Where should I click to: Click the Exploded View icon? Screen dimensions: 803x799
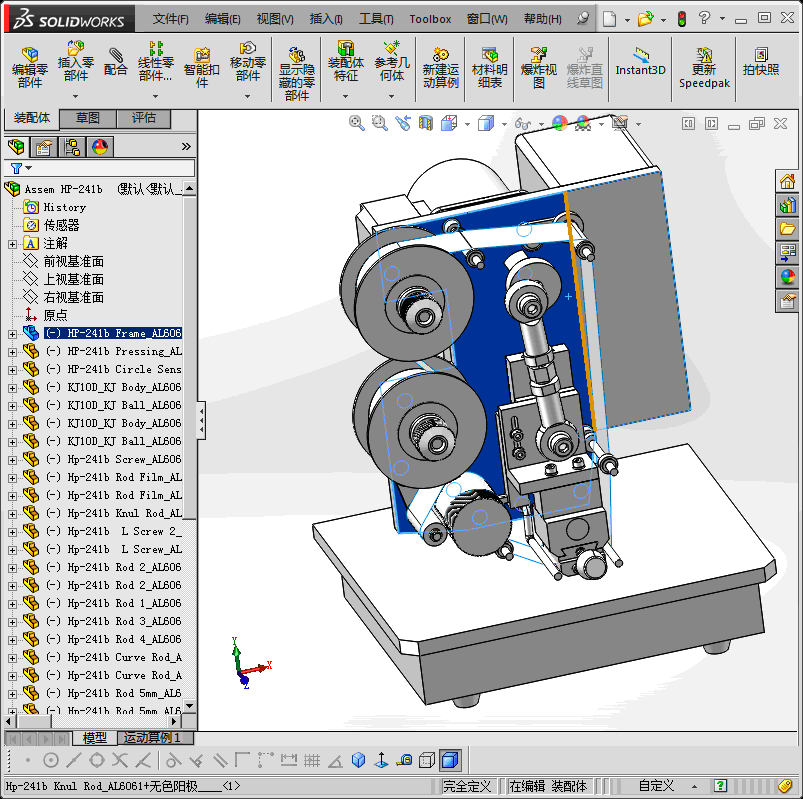click(x=538, y=67)
